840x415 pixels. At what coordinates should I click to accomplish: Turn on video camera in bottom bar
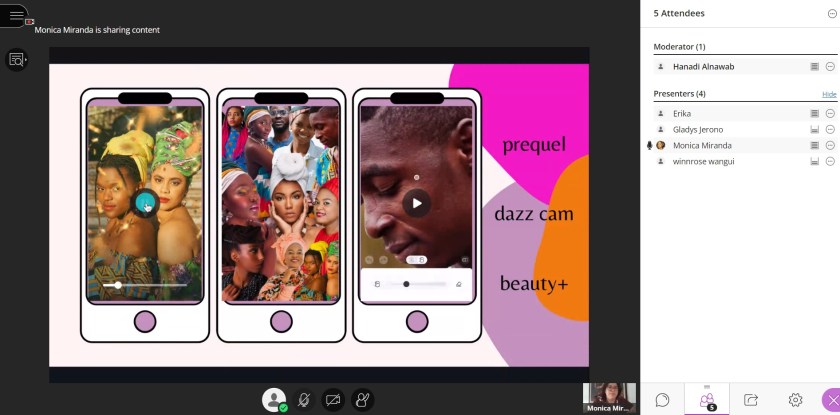pos(333,399)
